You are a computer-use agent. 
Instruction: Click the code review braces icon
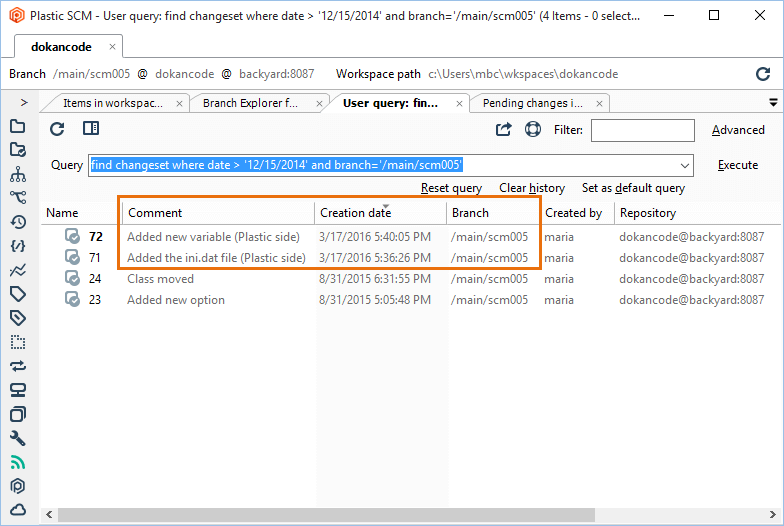click(17, 246)
